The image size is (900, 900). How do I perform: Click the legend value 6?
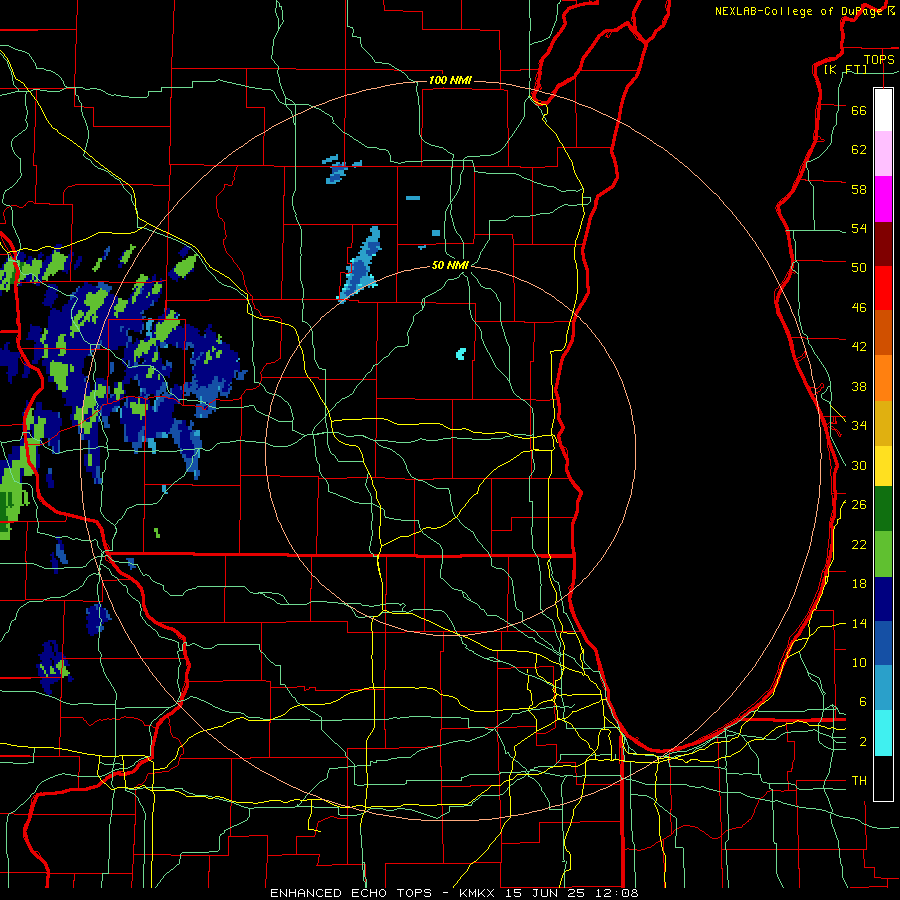(863, 702)
